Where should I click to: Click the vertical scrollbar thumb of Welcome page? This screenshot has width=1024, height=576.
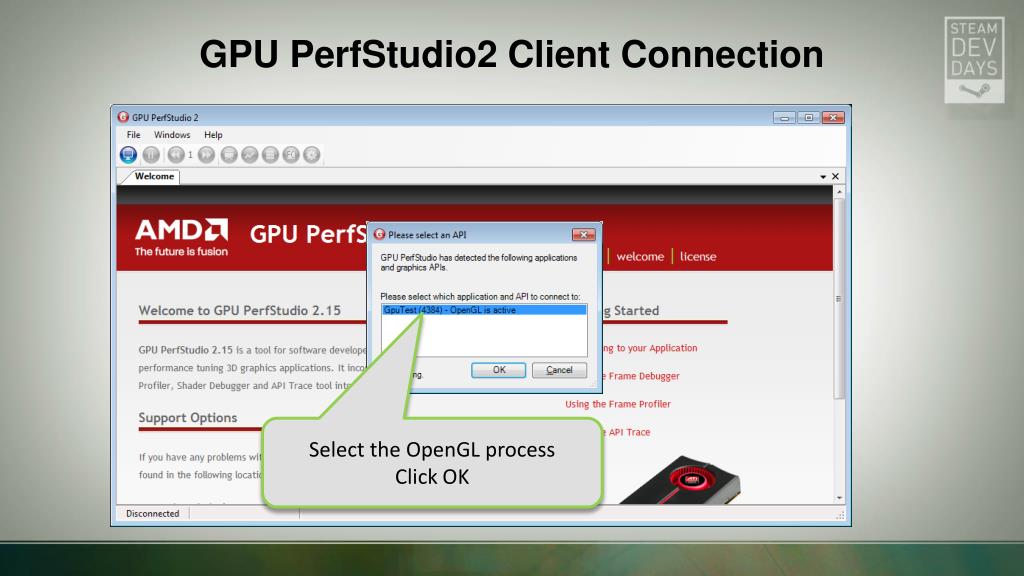[x=839, y=298]
